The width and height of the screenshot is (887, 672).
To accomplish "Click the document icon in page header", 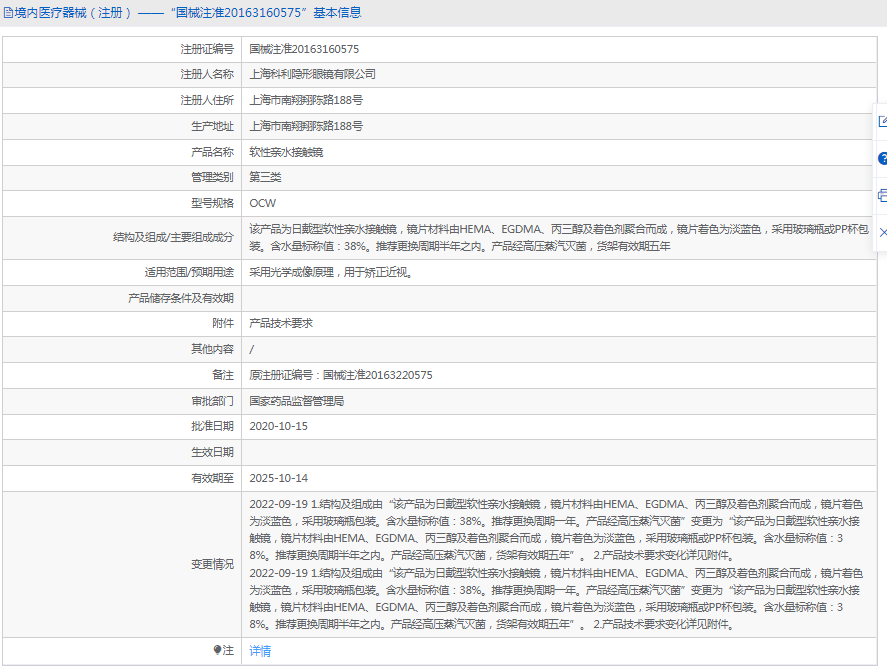I will point(8,13).
